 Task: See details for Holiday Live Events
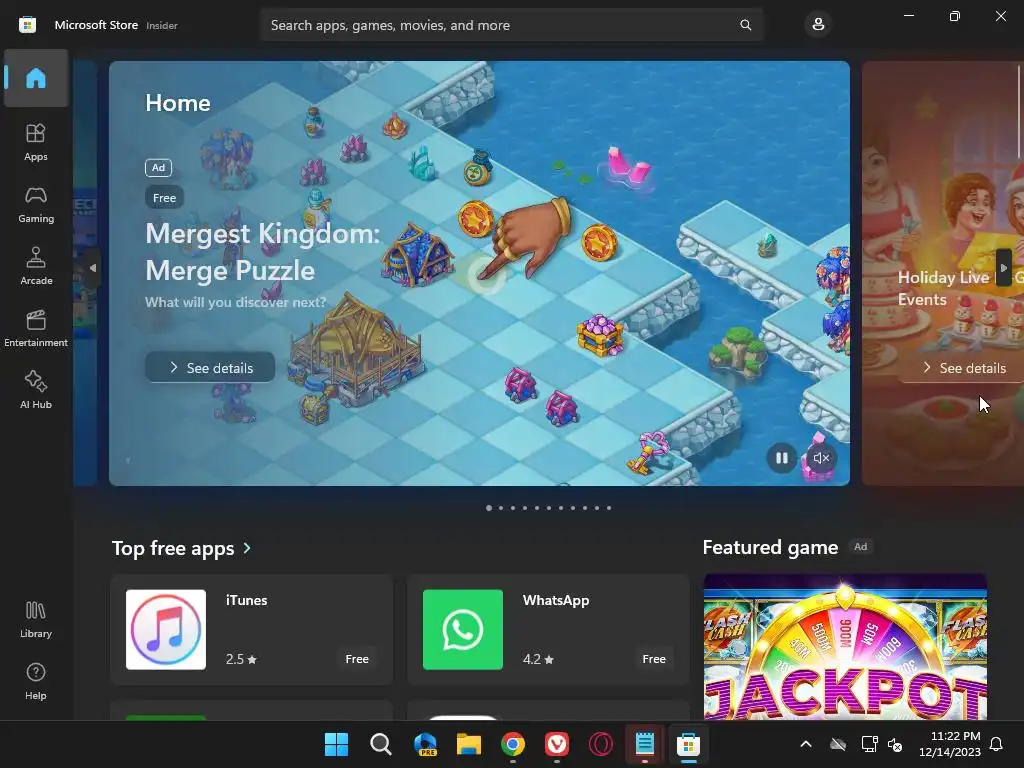click(964, 368)
